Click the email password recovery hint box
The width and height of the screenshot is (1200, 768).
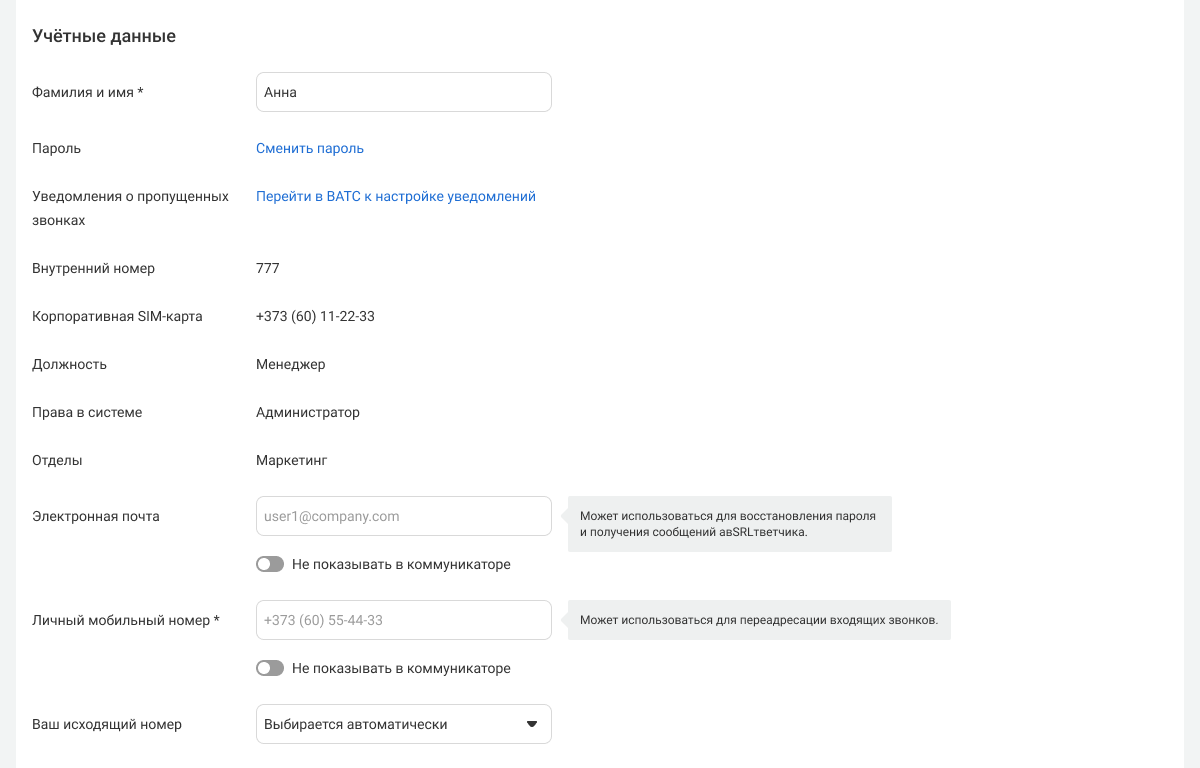click(729, 524)
